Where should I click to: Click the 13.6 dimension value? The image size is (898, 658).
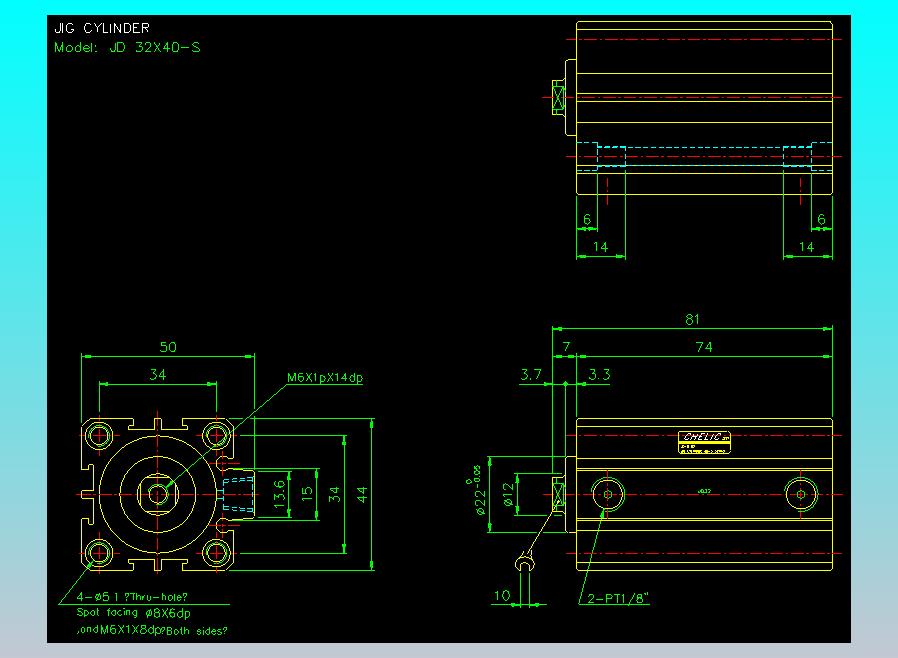pos(280,494)
